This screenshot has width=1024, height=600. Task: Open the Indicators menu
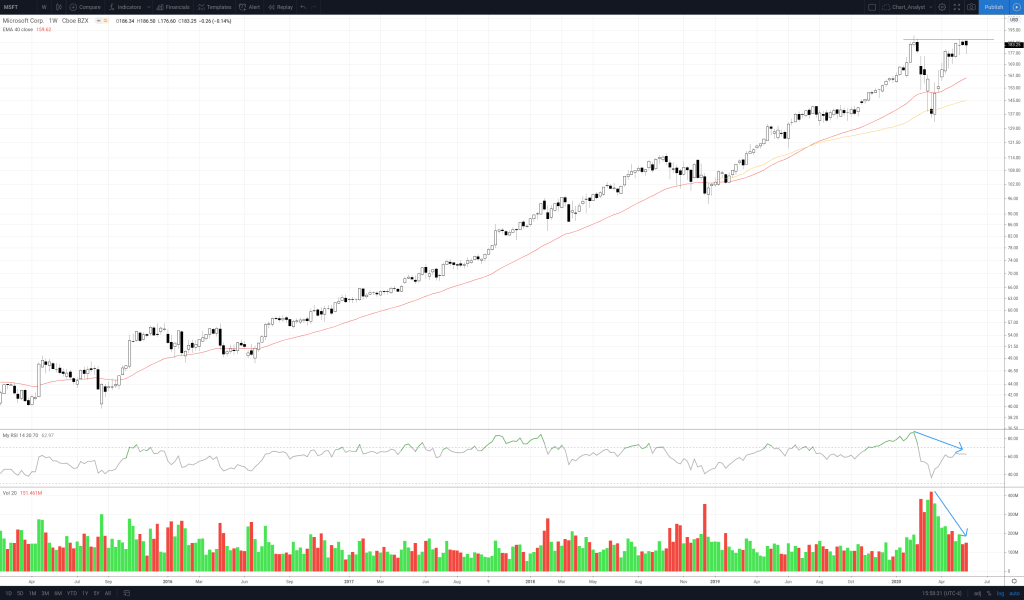[125, 7]
